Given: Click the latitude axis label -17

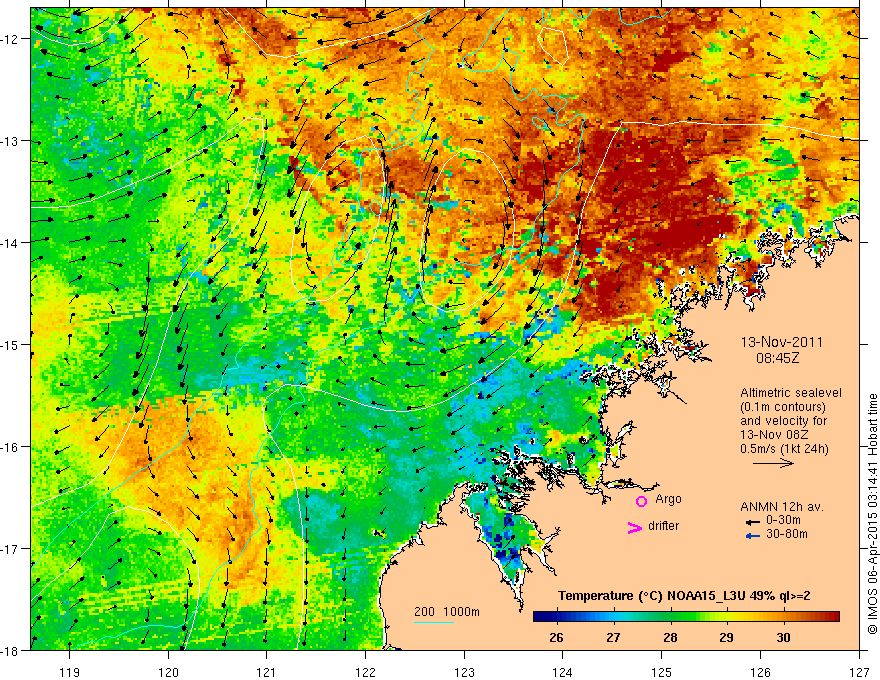Looking at the screenshot, I should coord(11,549).
